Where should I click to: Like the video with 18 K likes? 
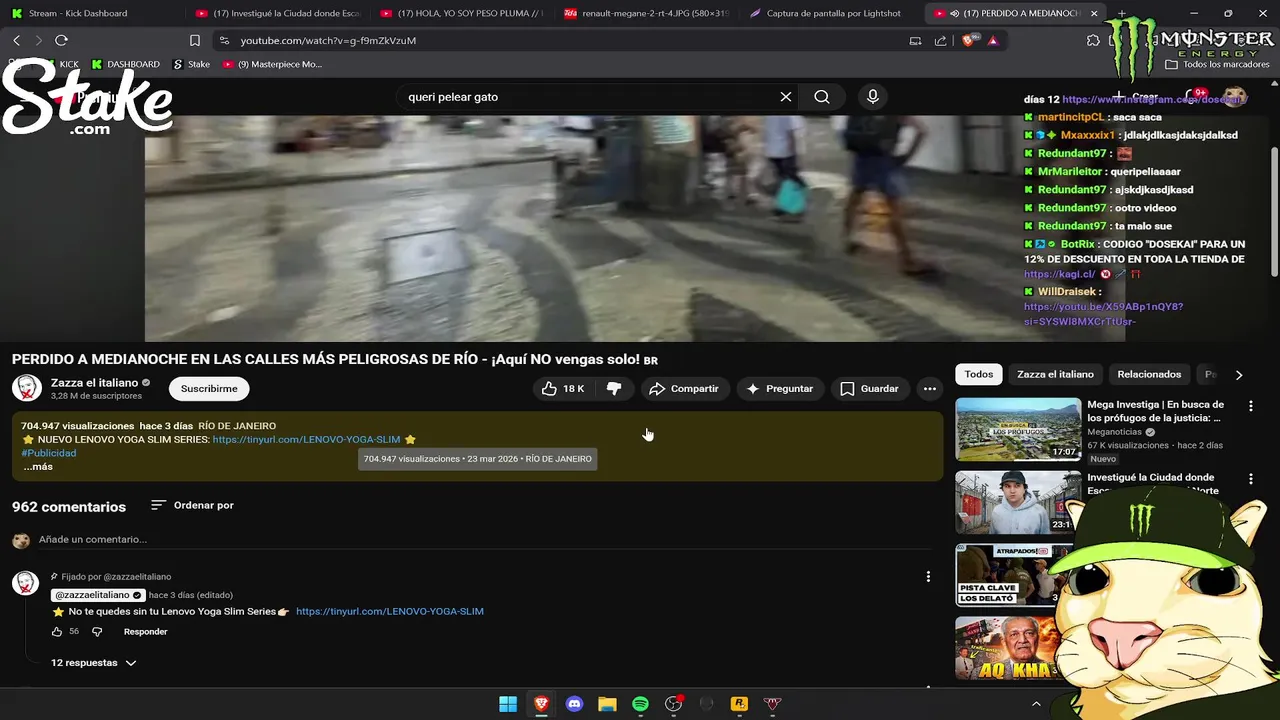[563, 388]
